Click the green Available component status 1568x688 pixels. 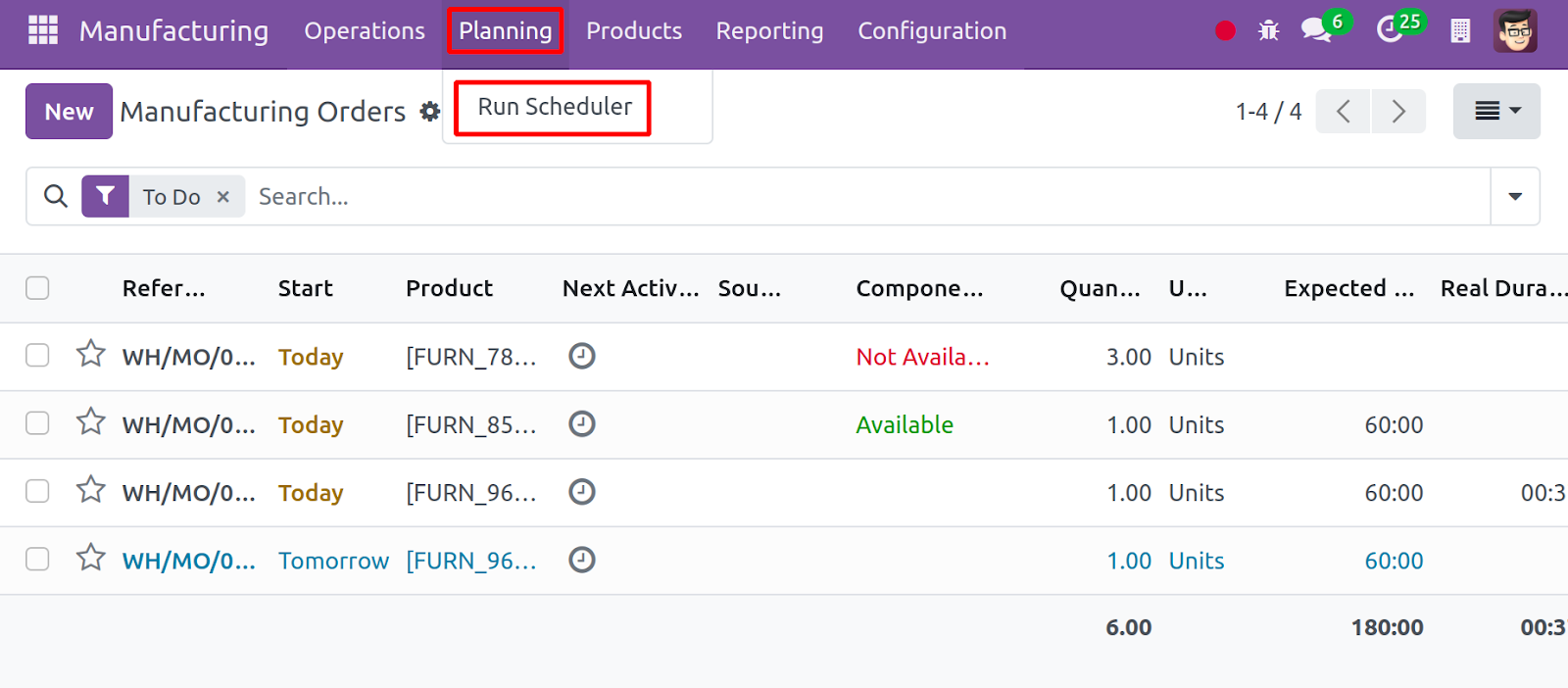point(905,424)
